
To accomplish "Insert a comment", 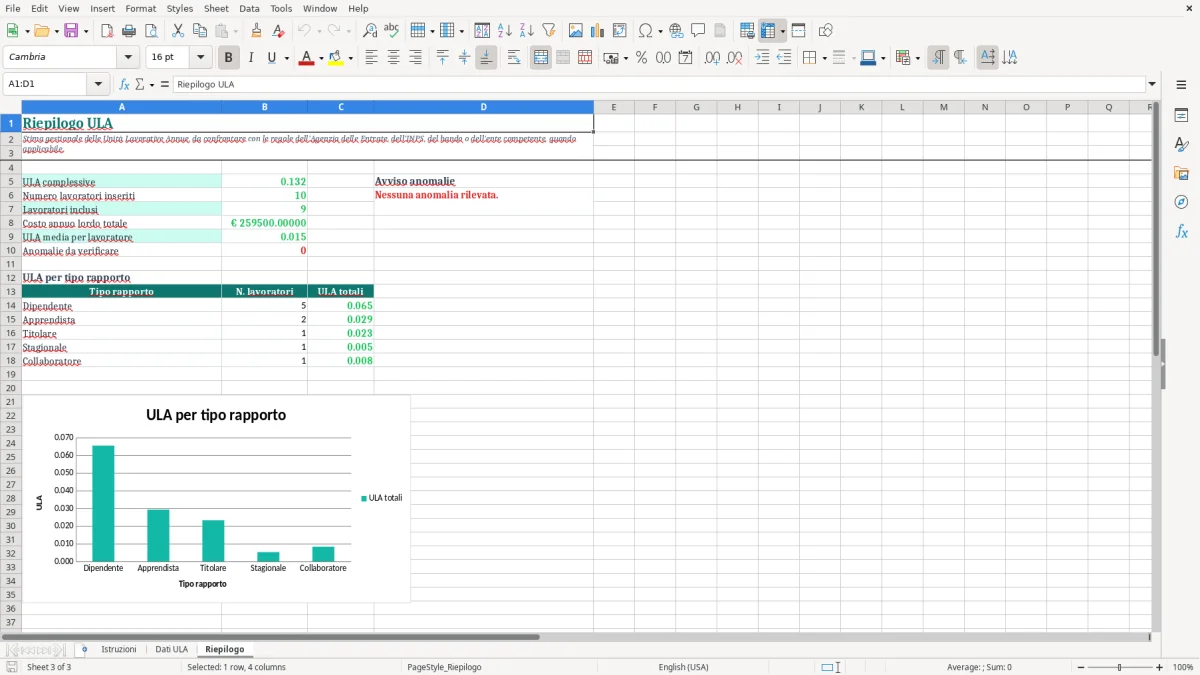I will tap(698, 31).
